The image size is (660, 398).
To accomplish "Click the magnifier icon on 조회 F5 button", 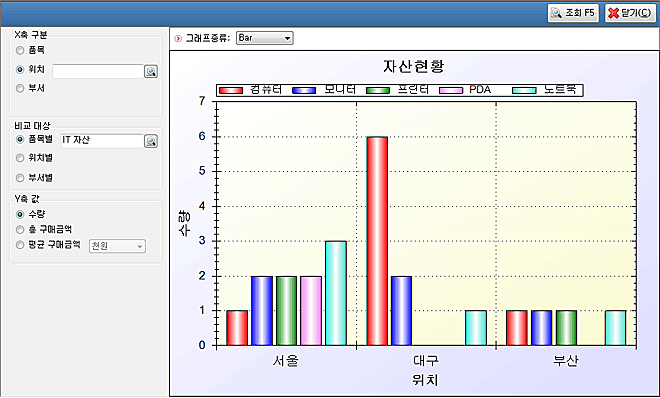I will pyautogui.click(x=556, y=13).
